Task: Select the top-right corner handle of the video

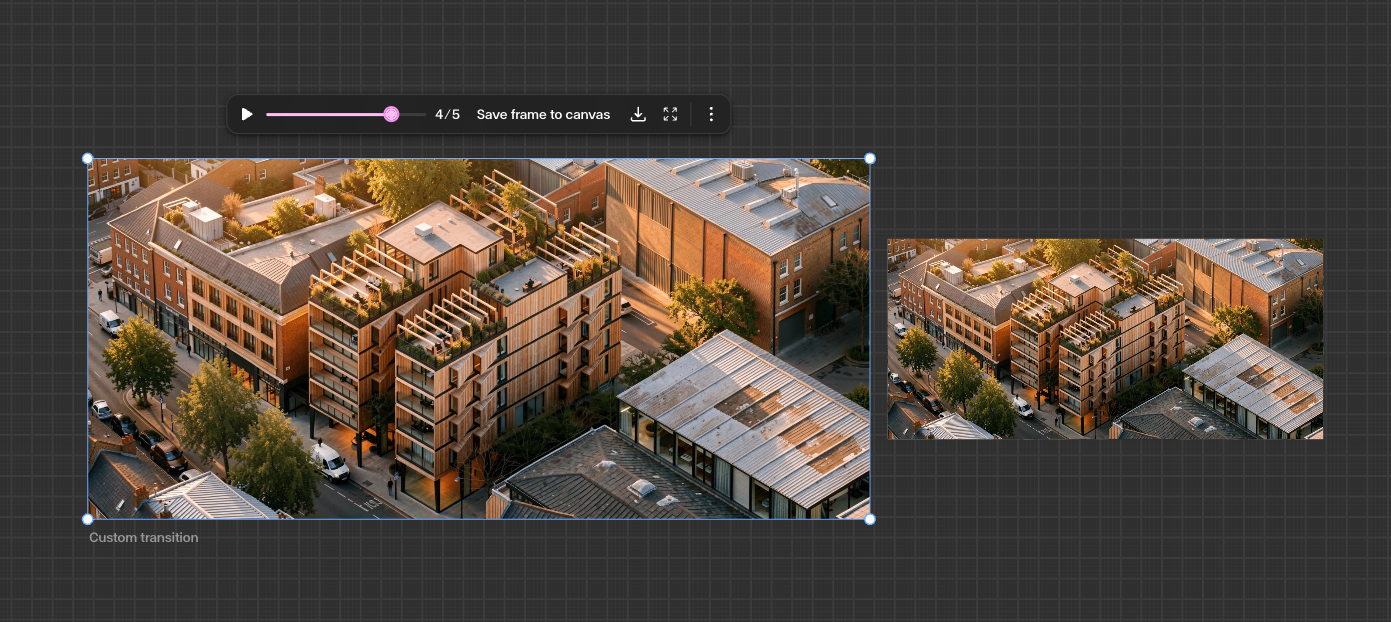Action: coord(870,158)
